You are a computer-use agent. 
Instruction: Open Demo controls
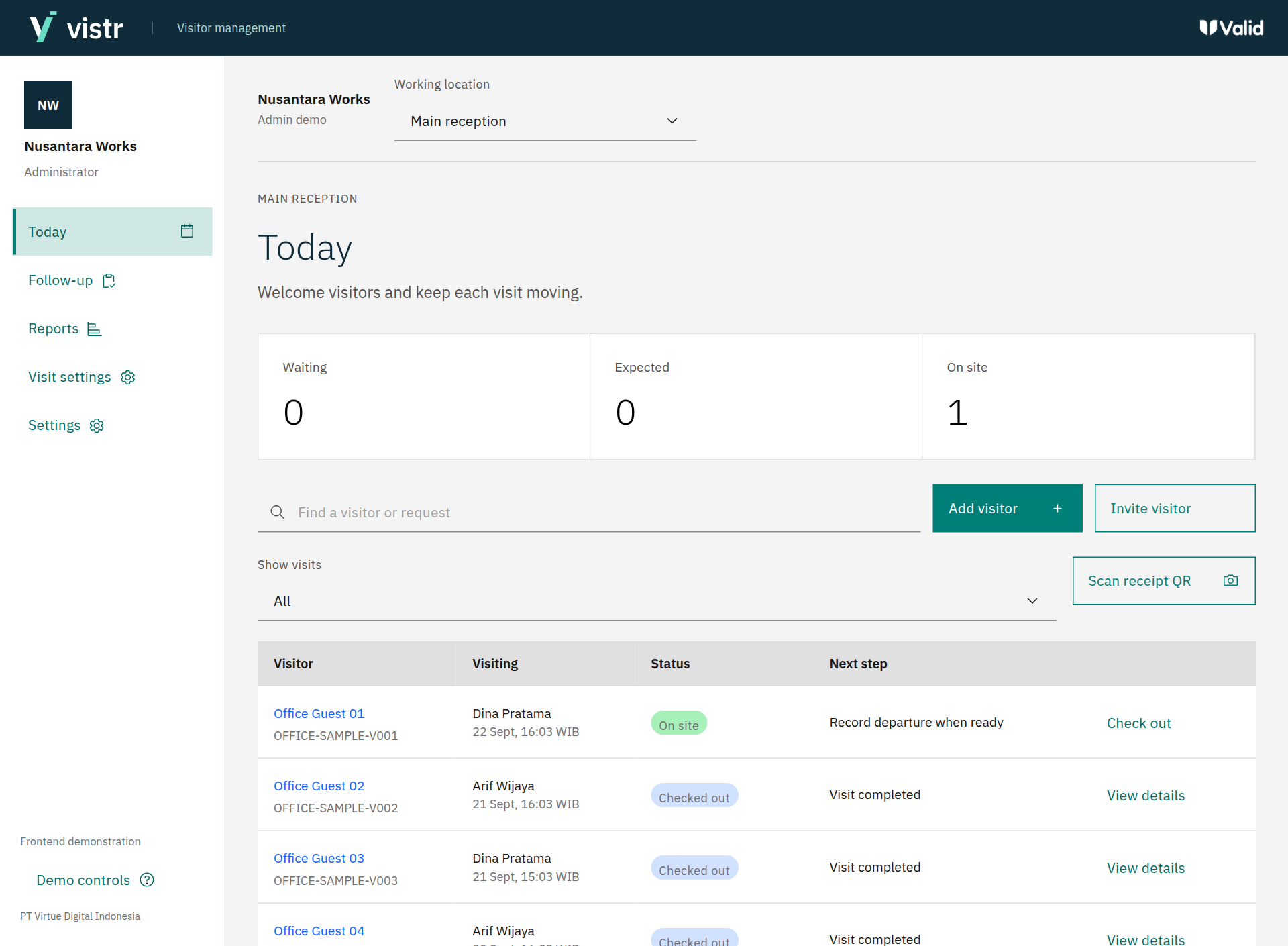[x=95, y=880]
